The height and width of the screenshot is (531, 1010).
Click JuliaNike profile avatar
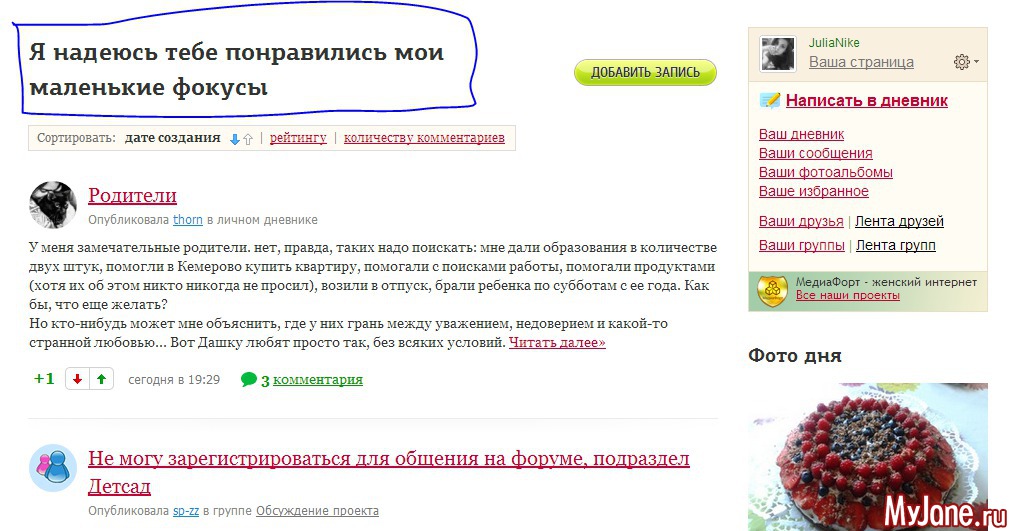[x=778, y=54]
